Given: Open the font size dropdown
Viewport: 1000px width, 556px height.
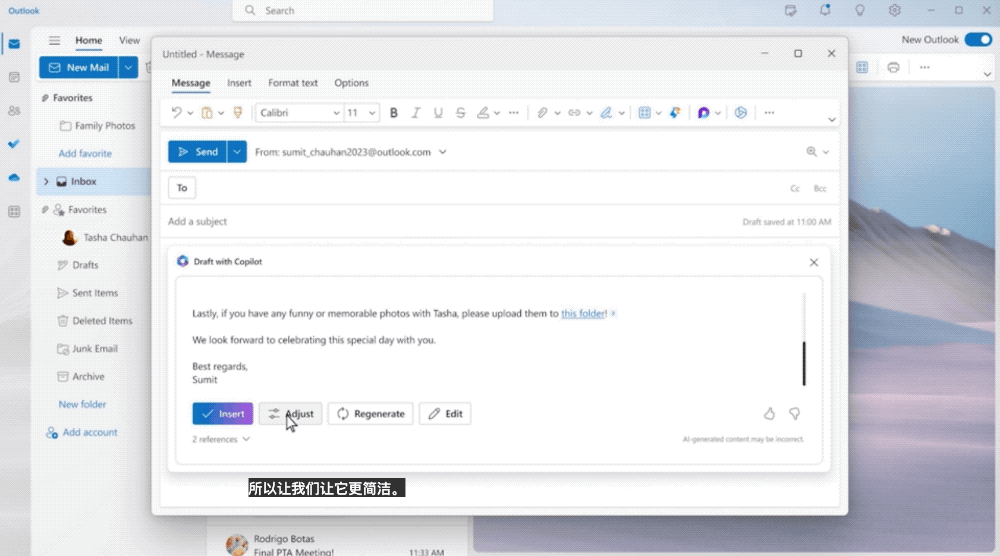Looking at the screenshot, I should 361,113.
